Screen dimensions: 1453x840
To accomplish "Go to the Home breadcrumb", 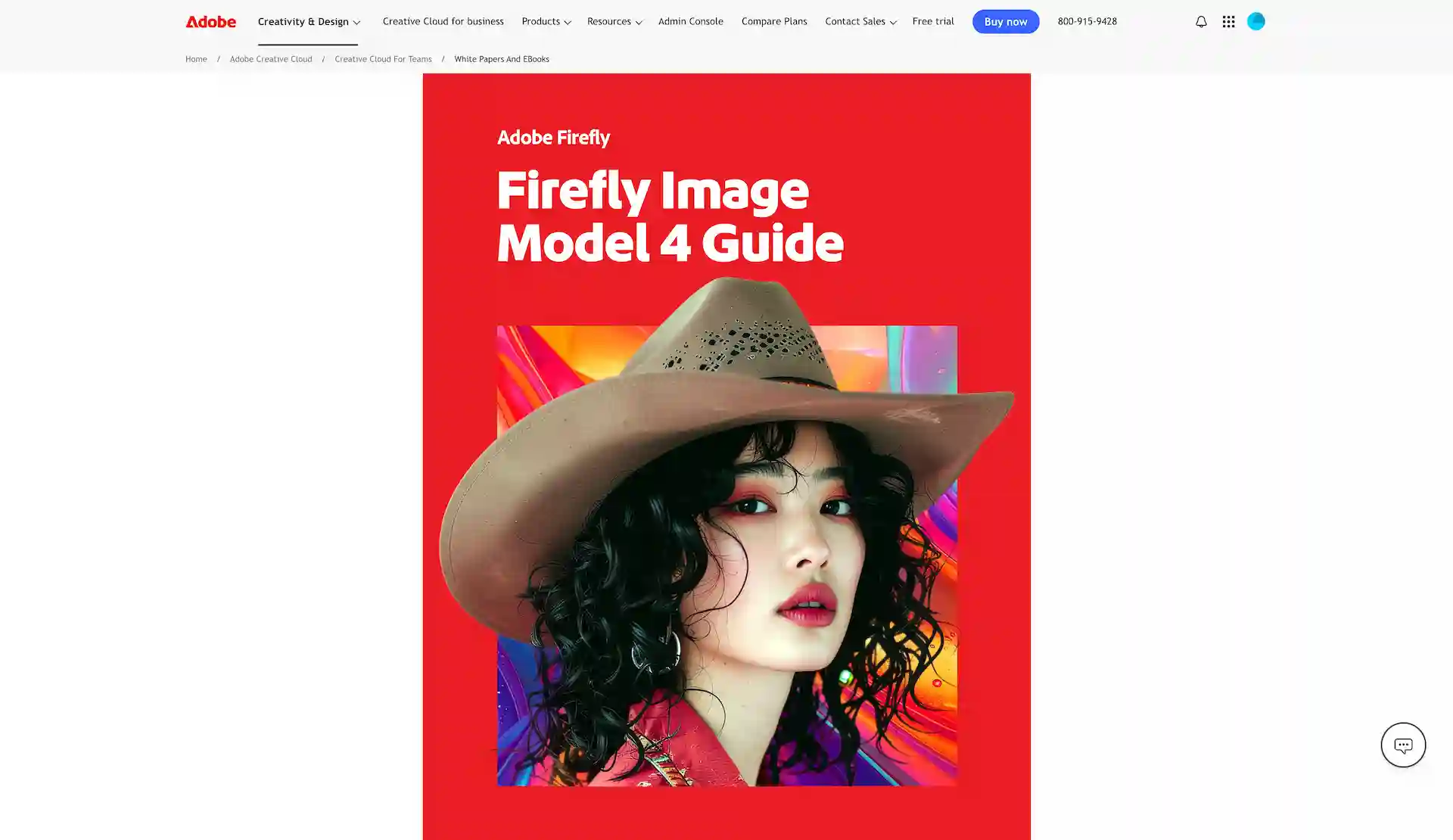I will coord(196,59).
